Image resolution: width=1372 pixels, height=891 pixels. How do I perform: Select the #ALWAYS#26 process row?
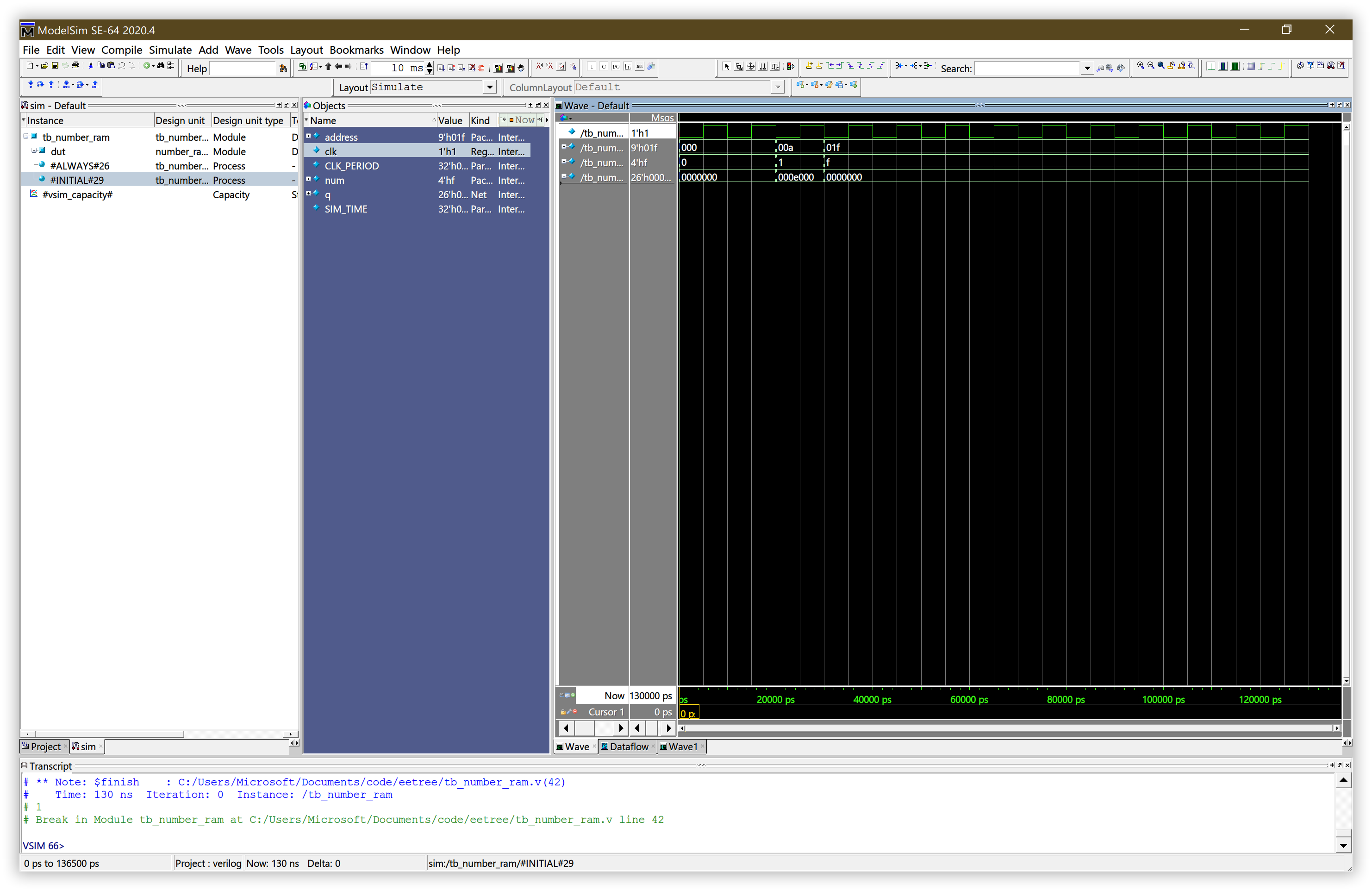coord(80,165)
